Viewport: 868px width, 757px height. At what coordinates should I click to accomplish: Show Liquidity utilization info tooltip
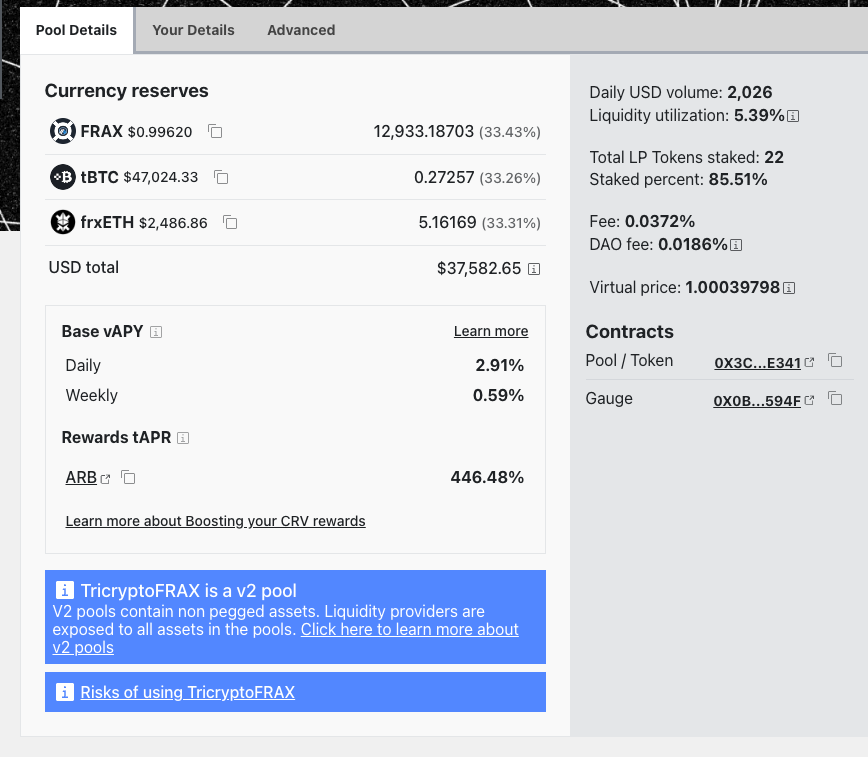[x=793, y=116]
